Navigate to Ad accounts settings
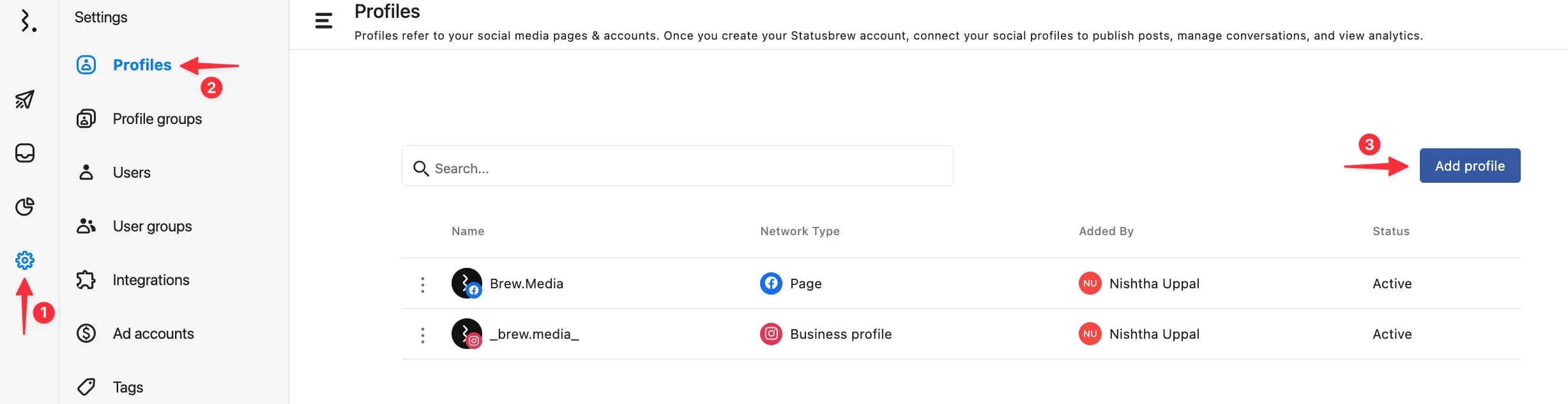Image resolution: width=1568 pixels, height=404 pixels. (153, 334)
